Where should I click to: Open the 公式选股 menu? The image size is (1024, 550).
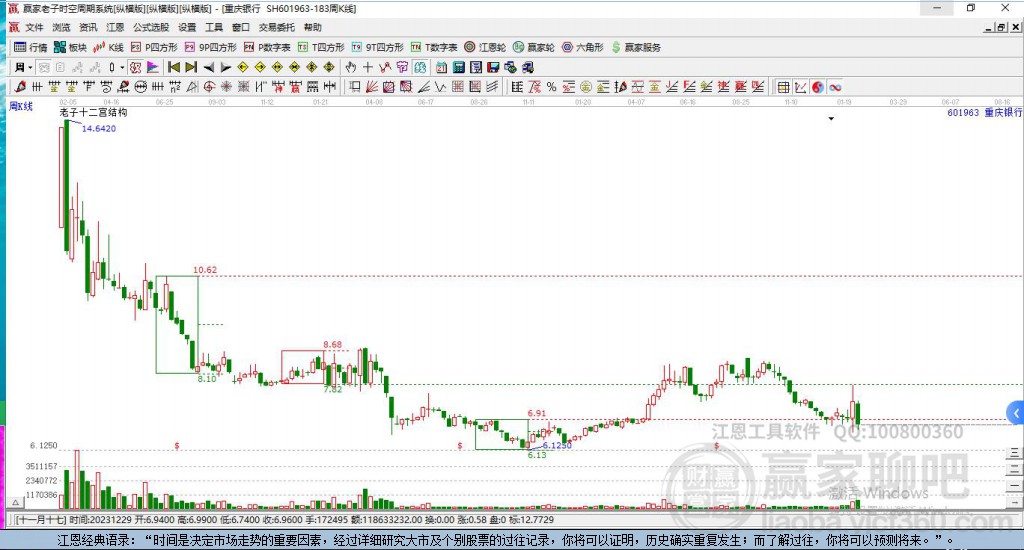pyautogui.click(x=151, y=27)
